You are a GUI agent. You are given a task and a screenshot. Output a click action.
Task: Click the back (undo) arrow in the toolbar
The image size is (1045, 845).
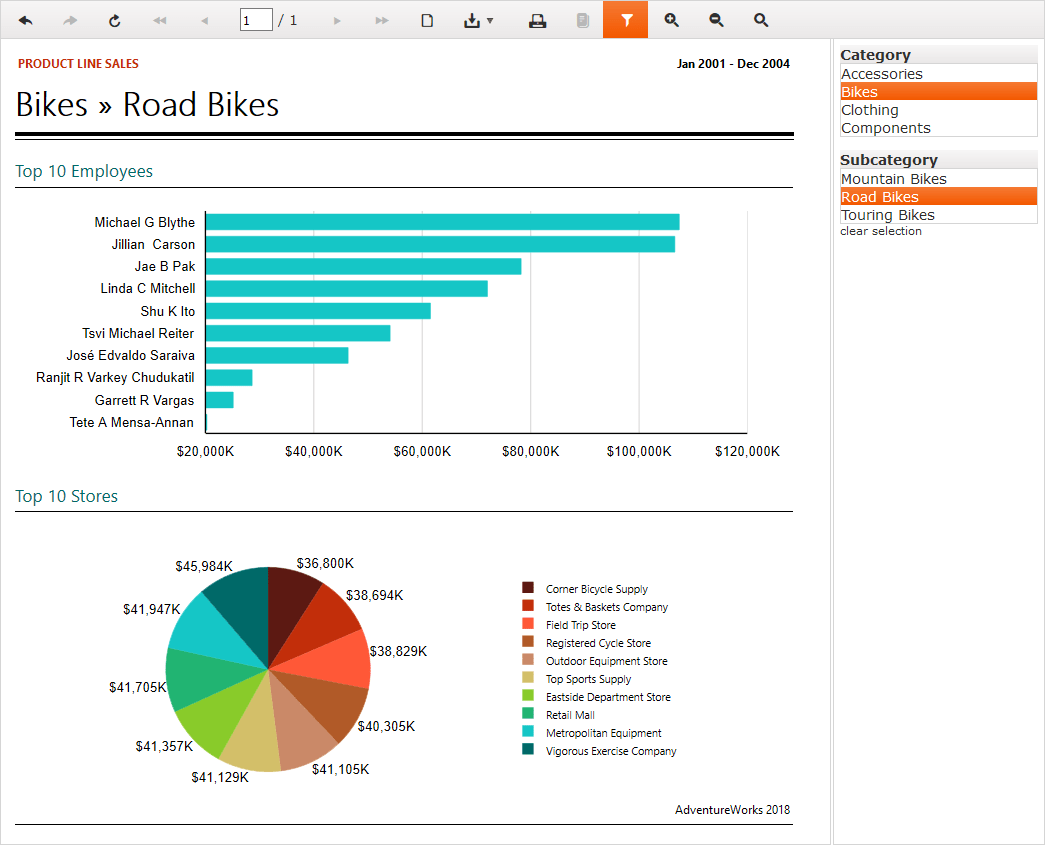pos(26,20)
